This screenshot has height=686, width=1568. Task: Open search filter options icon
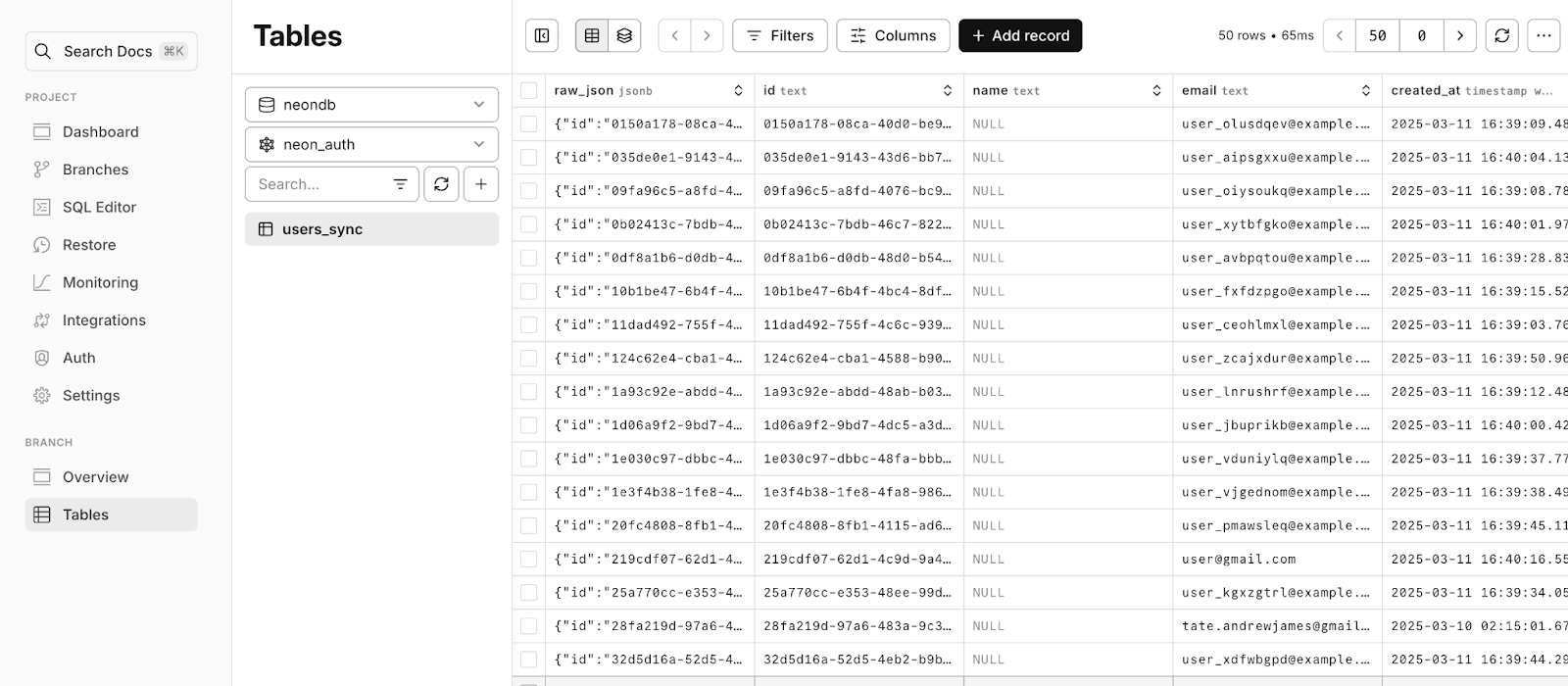(401, 184)
